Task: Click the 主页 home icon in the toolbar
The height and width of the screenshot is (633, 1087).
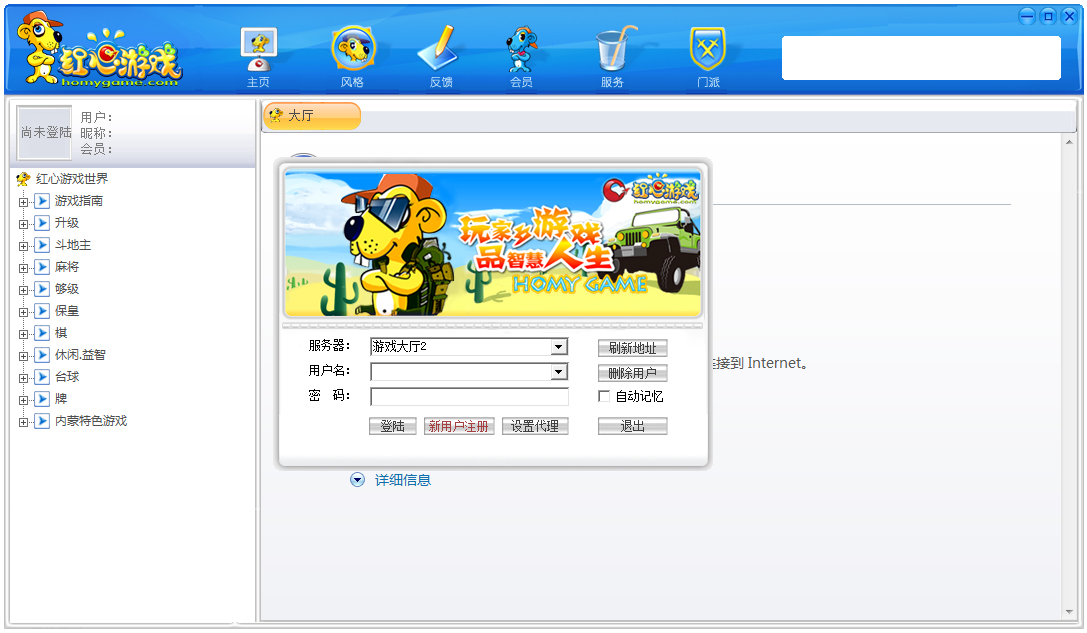Action: tap(259, 45)
